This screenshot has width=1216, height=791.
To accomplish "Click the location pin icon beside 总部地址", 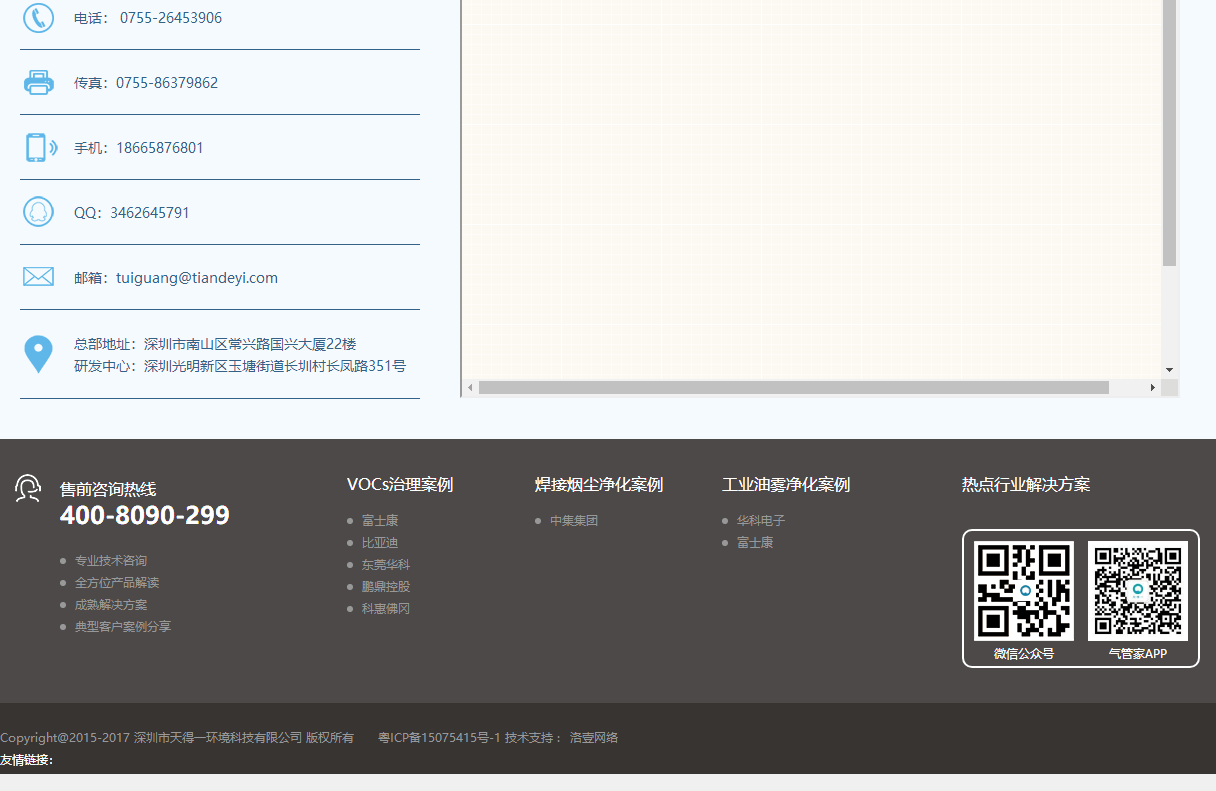I will (x=38, y=352).
